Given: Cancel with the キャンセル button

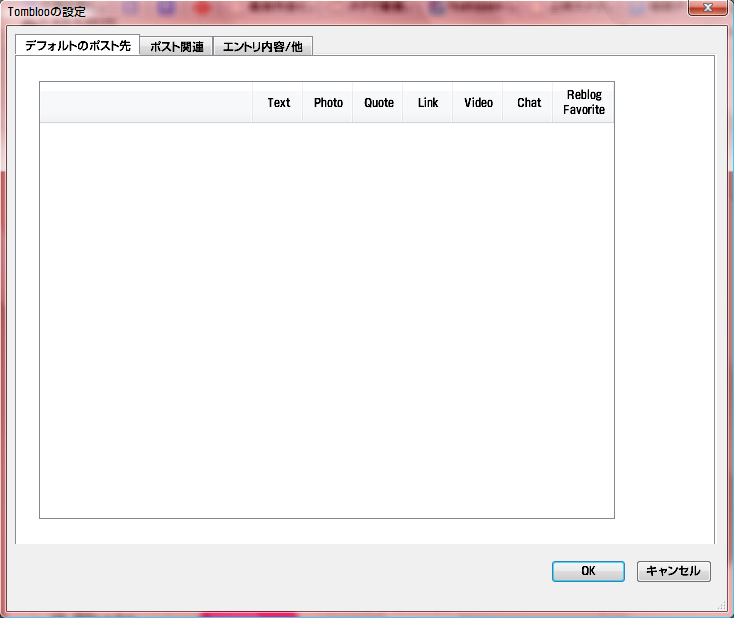Looking at the screenshot, I should pyautogui.click(x=674, y=571).
